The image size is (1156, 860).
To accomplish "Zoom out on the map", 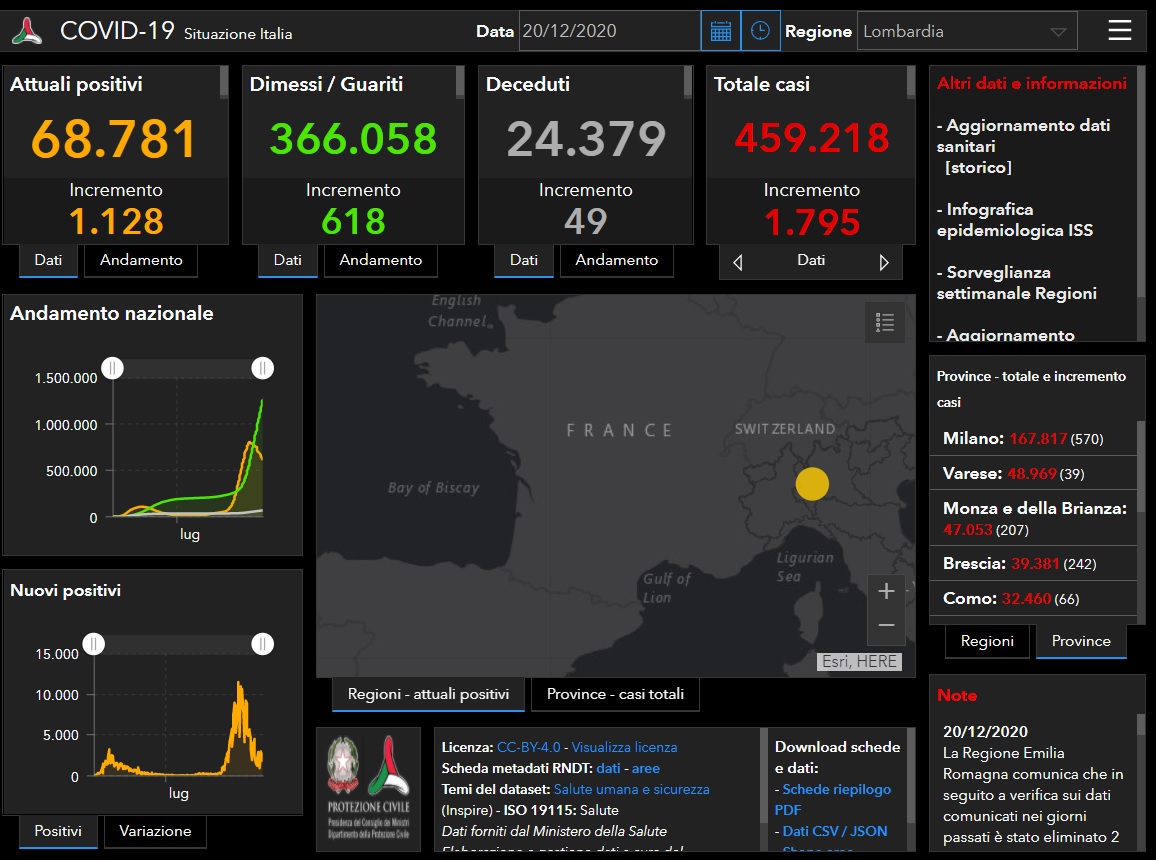I will (885, 626).
